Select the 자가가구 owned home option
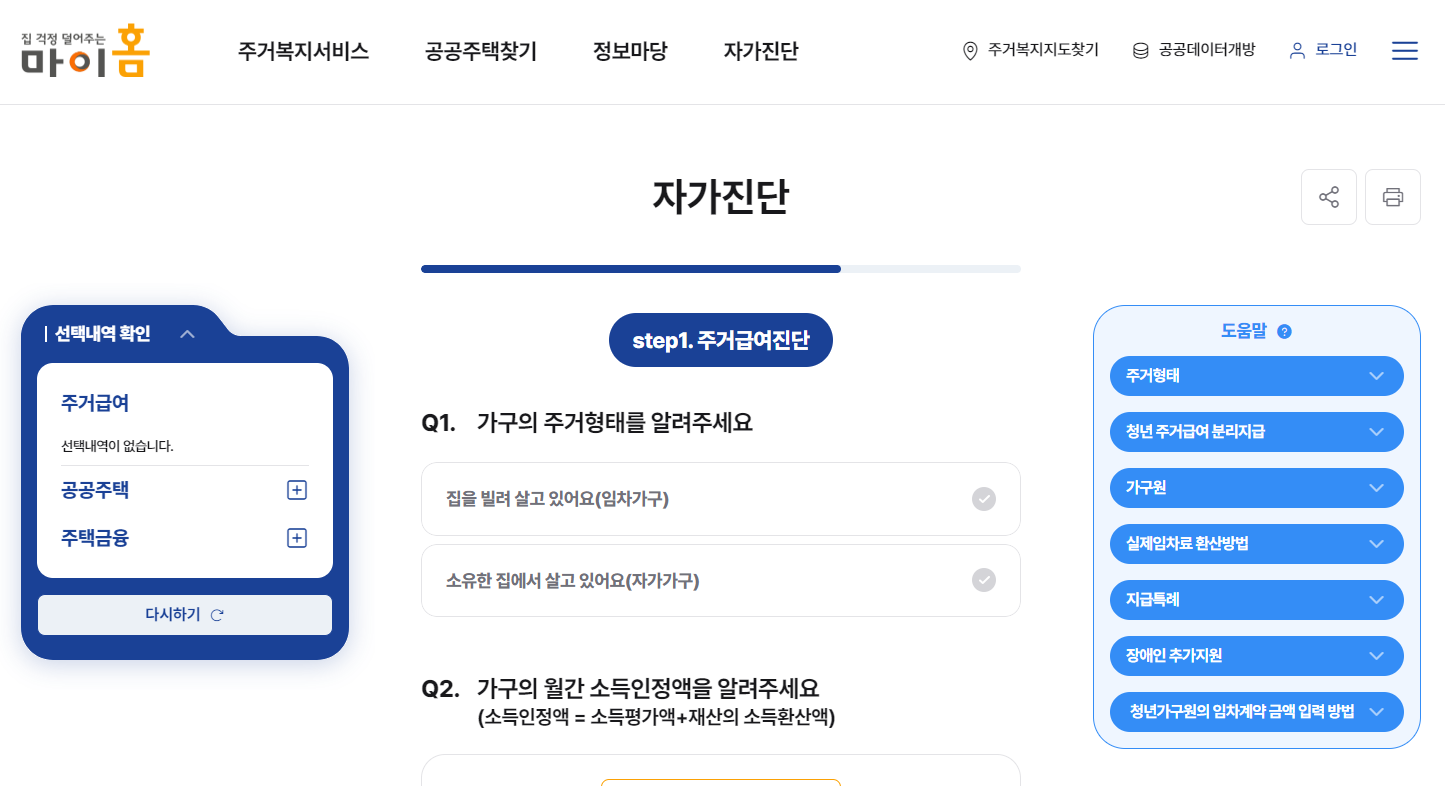The height and width of the screenshot is (786, 1445). click(720, 580)
